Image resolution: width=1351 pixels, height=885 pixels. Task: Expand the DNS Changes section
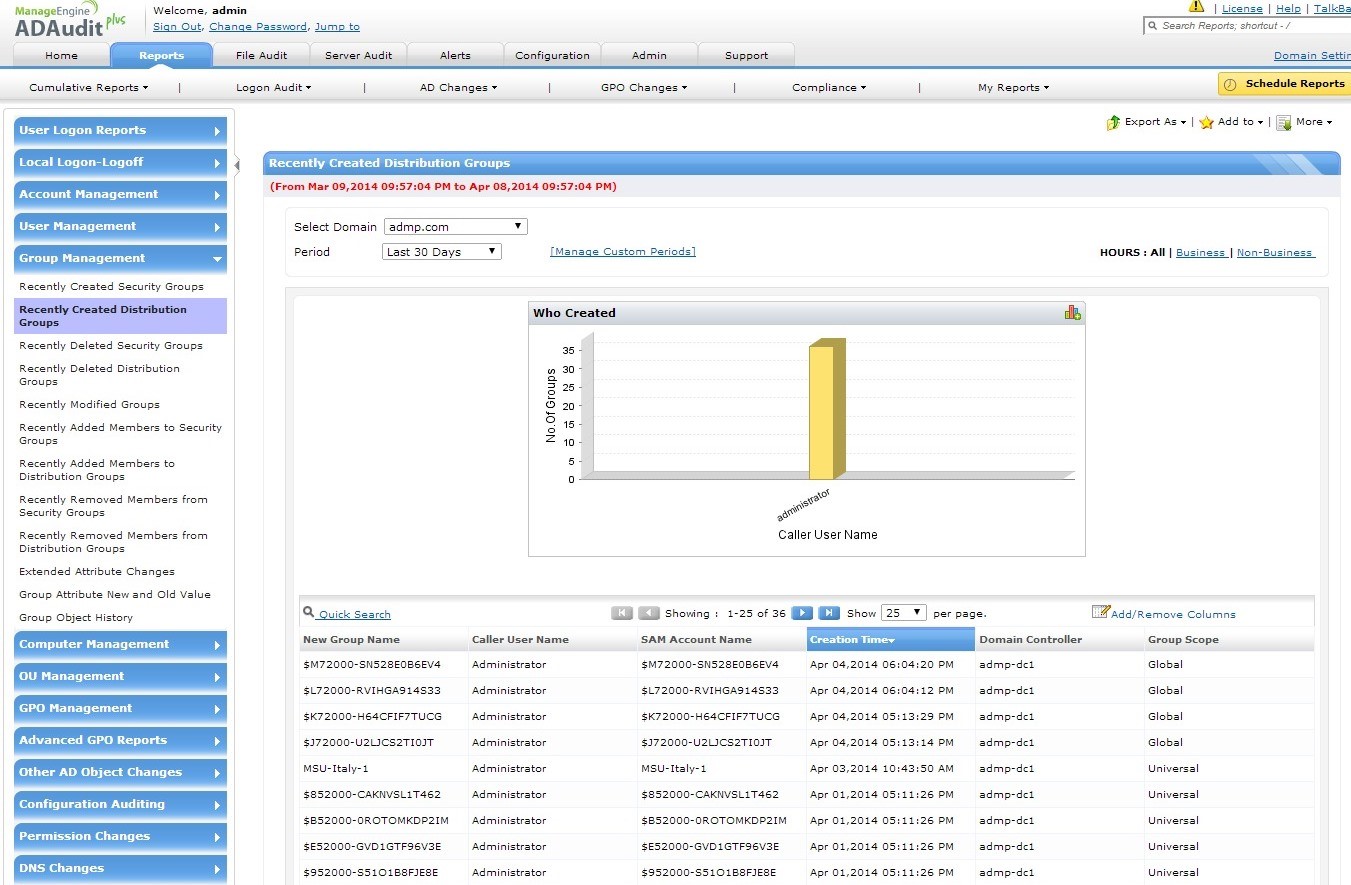(x=120, y=868)
